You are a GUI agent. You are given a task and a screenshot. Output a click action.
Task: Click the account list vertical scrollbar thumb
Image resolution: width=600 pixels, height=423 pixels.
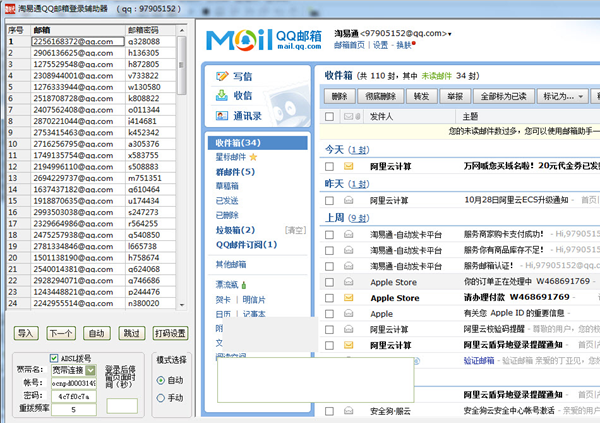182,65
